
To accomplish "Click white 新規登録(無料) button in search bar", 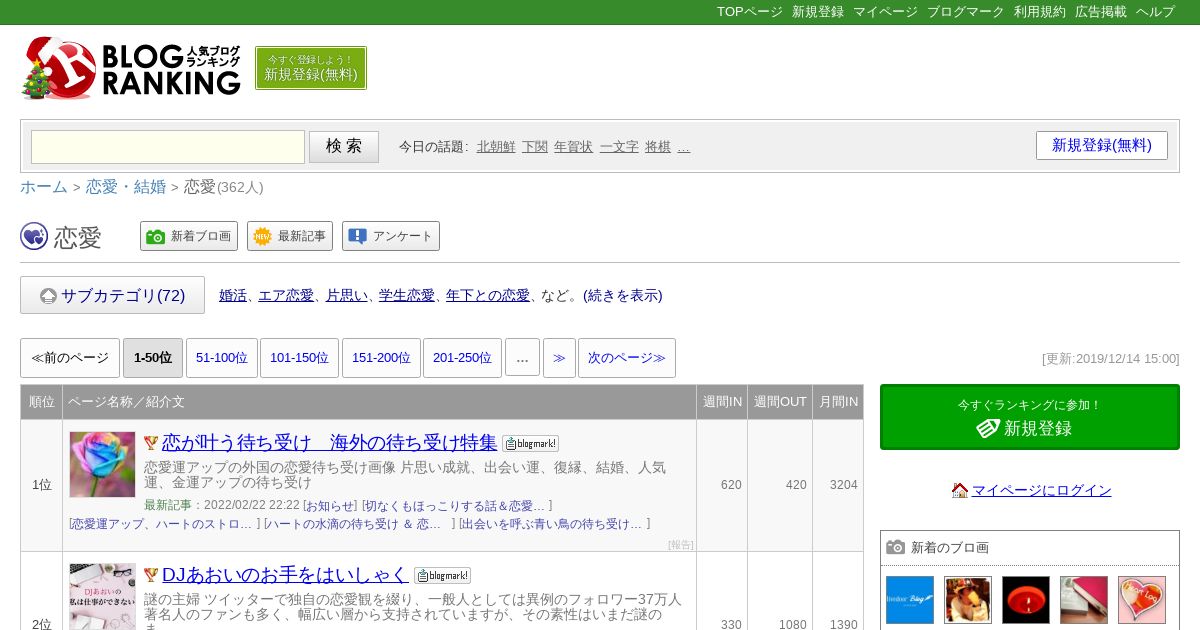I will 1102,145.
